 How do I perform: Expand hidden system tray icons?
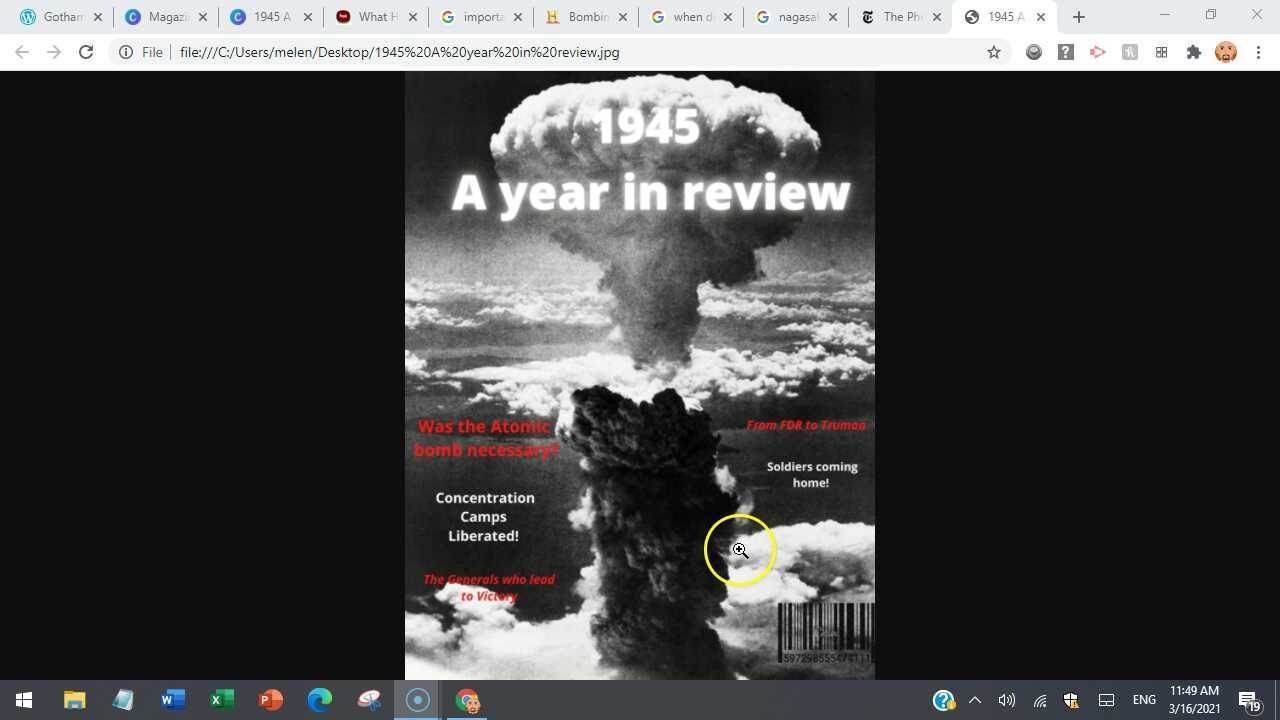(975, 699)
